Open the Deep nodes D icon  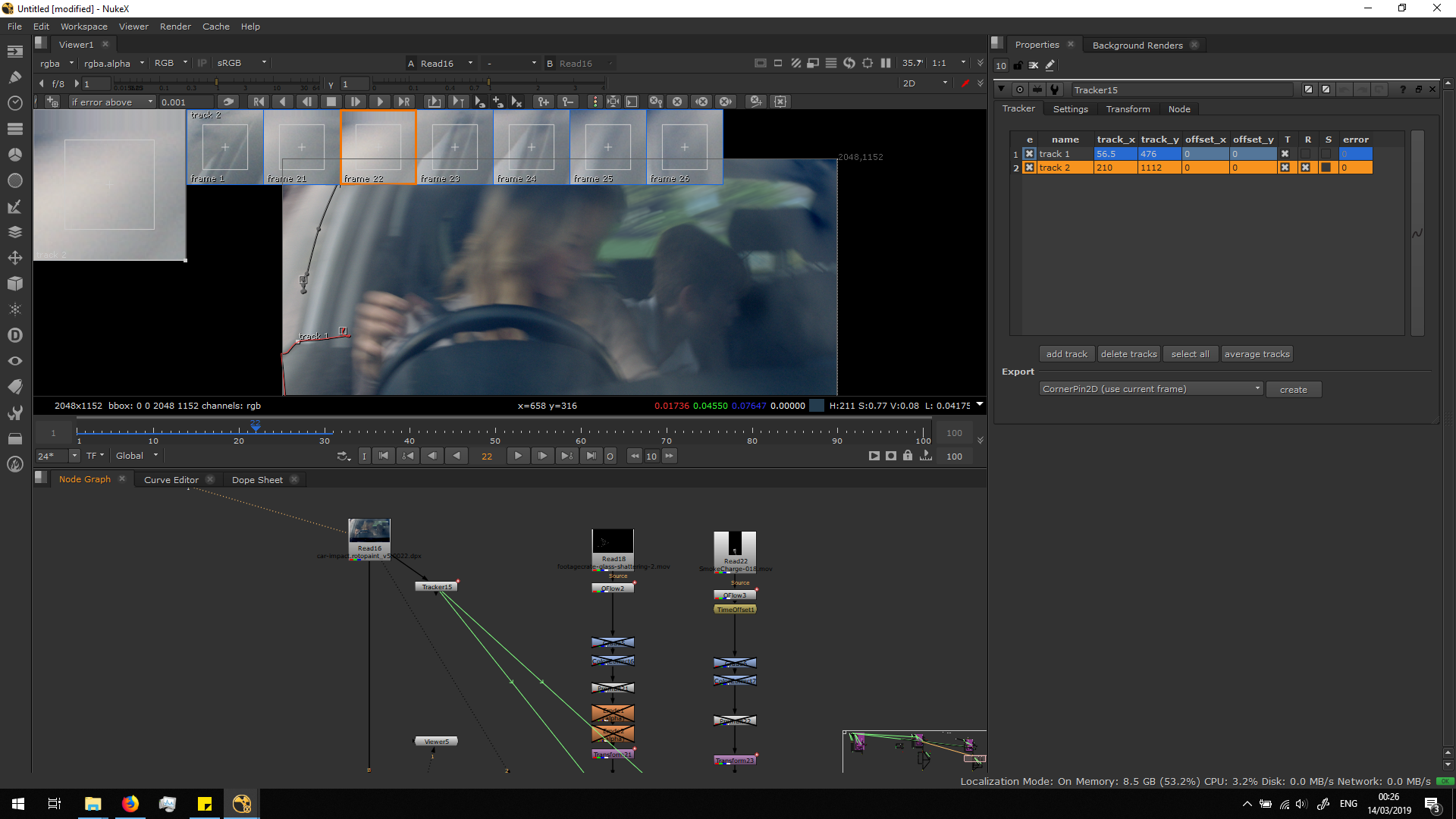click(x=14, y=335)
